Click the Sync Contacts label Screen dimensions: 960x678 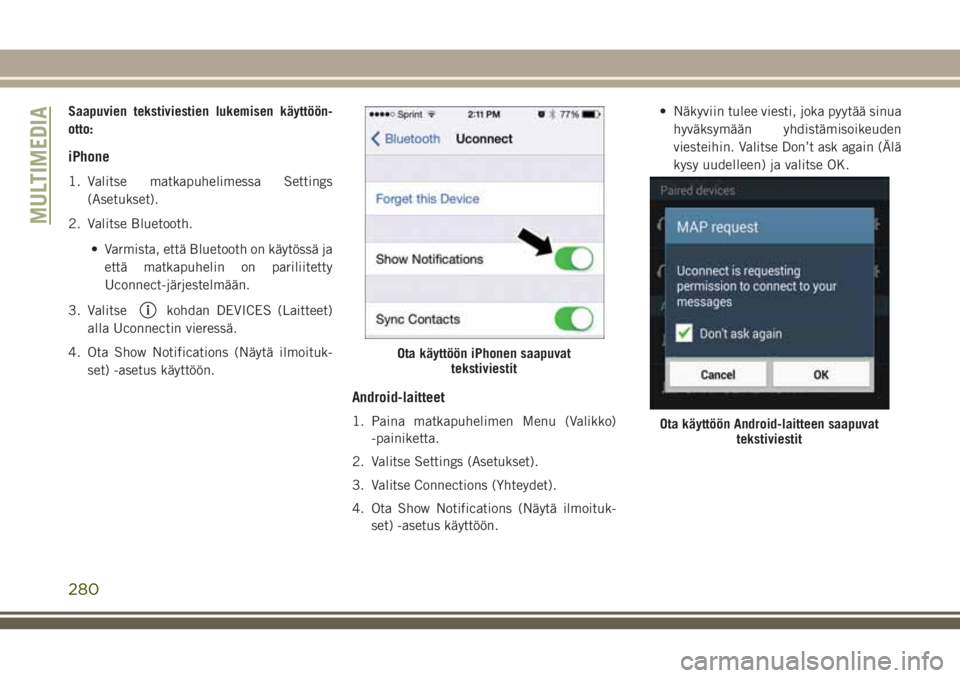coord(418,319)
